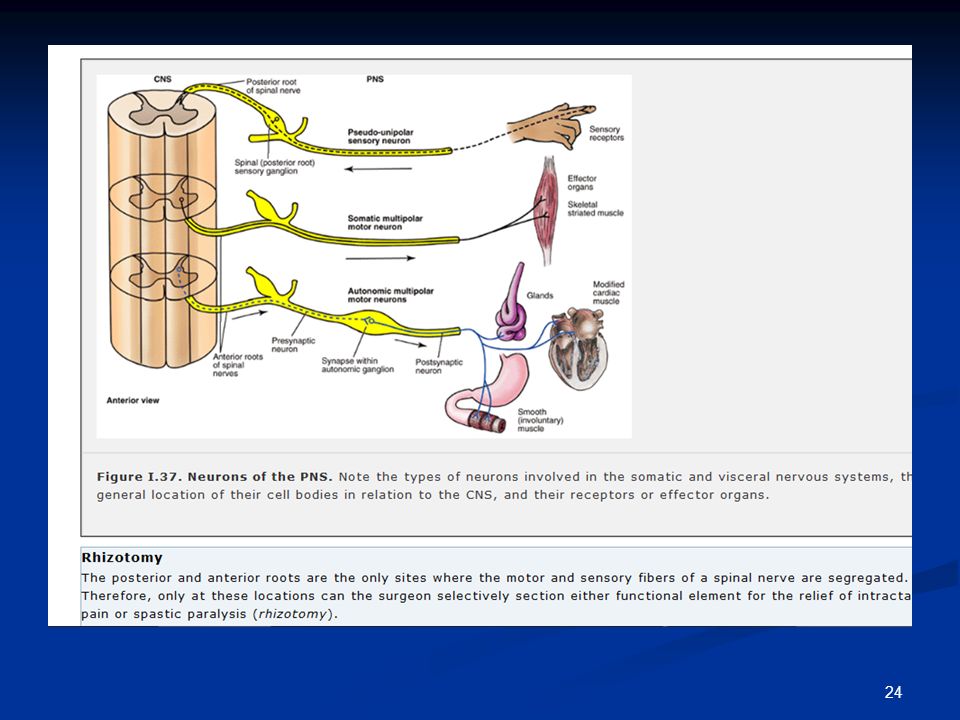Click the 'Effector organs' label
The image size is (960, 720).
(x=582, y=182)
